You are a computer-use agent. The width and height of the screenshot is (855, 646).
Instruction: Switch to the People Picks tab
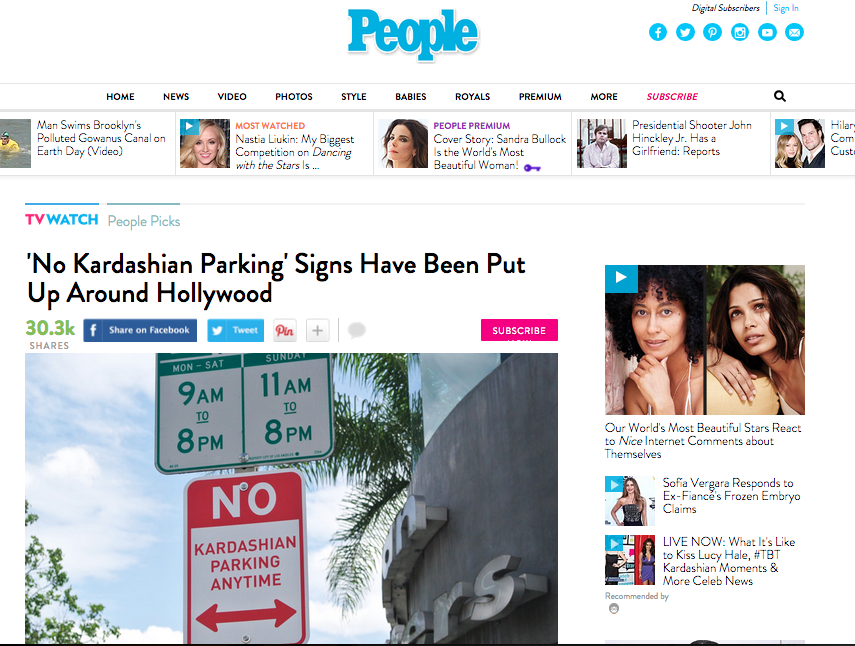click(x=144, y=221)
